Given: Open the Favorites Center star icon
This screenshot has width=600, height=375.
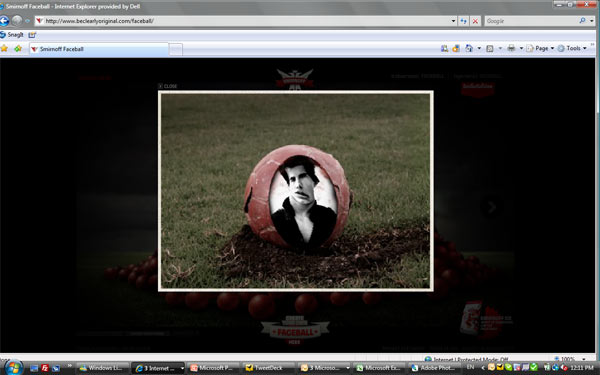Looking at the screenshot, I should pyautogui.click(x=4, y=49).
